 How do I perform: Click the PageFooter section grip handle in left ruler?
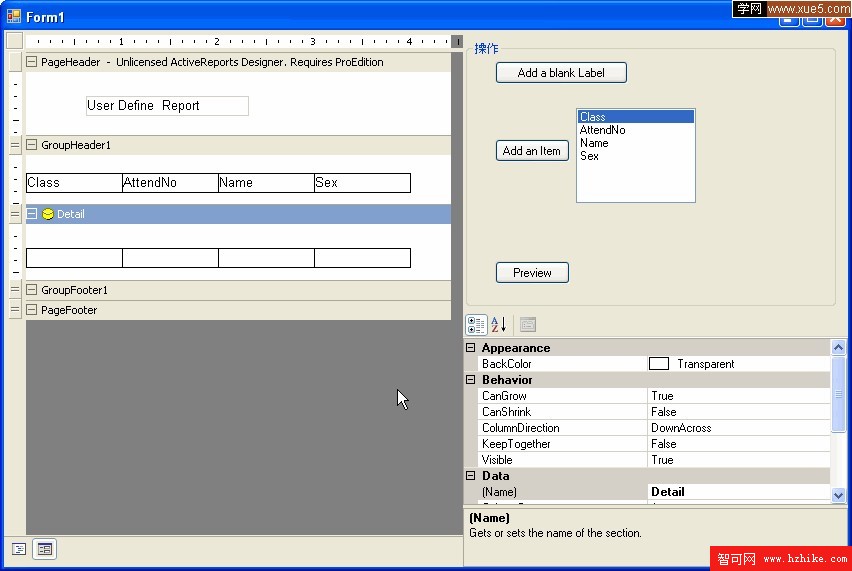point(15,310)
